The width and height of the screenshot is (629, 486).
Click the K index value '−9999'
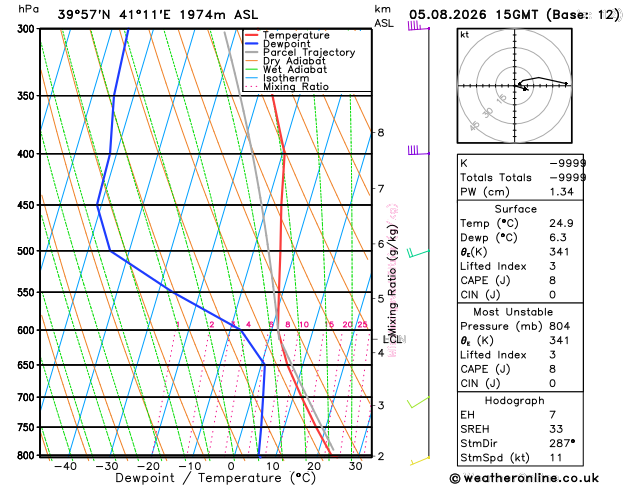(x=568, y=163)
